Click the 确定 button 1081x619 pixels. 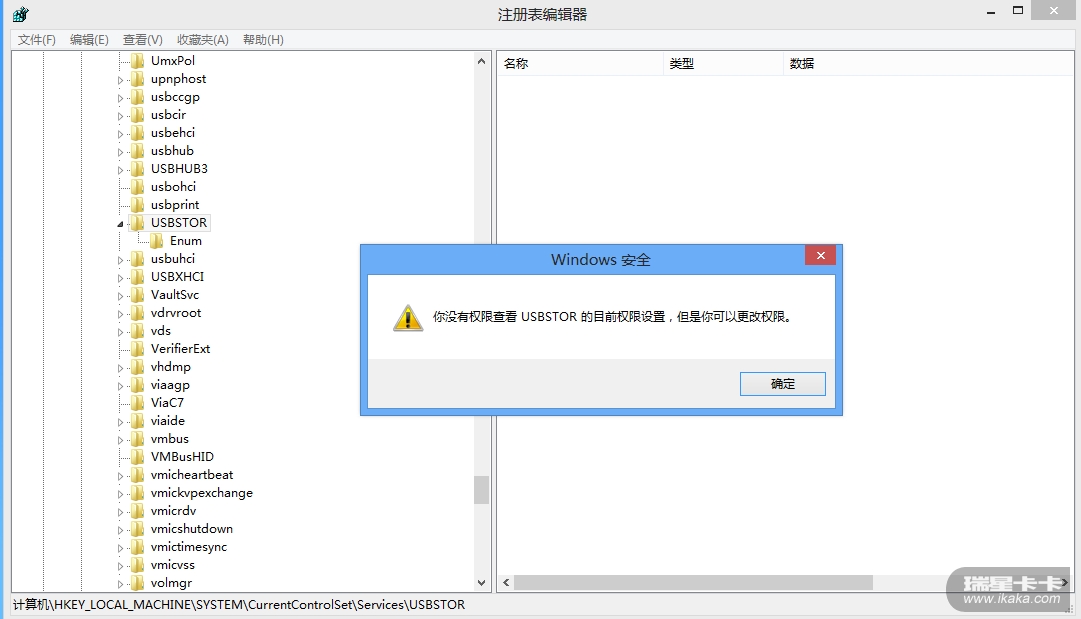[782, 384]
